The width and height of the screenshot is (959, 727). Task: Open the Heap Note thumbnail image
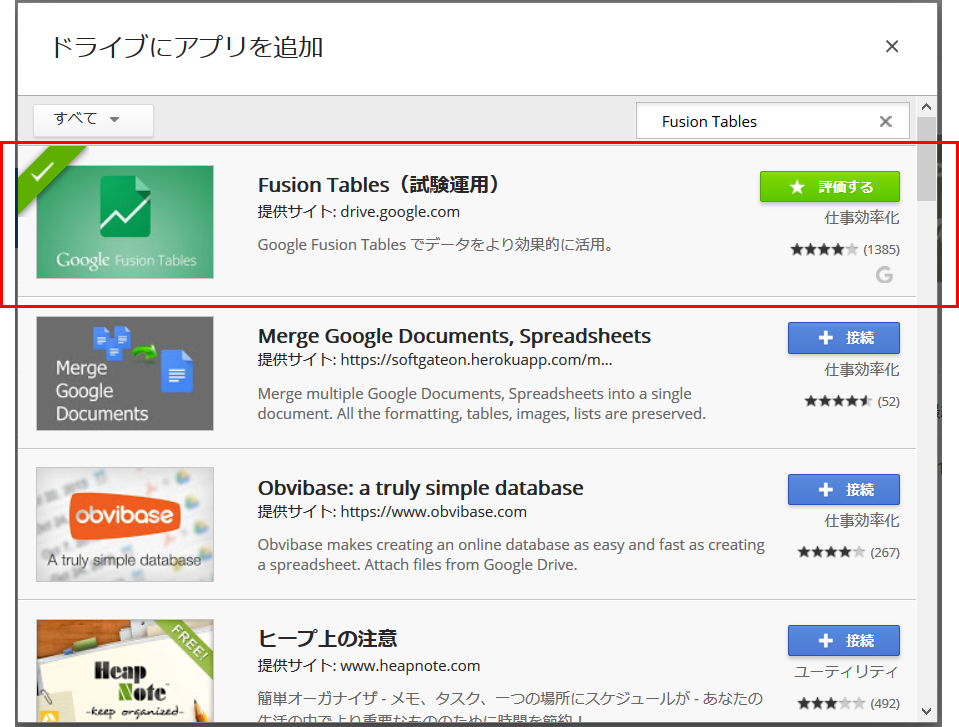pos(125,671)
